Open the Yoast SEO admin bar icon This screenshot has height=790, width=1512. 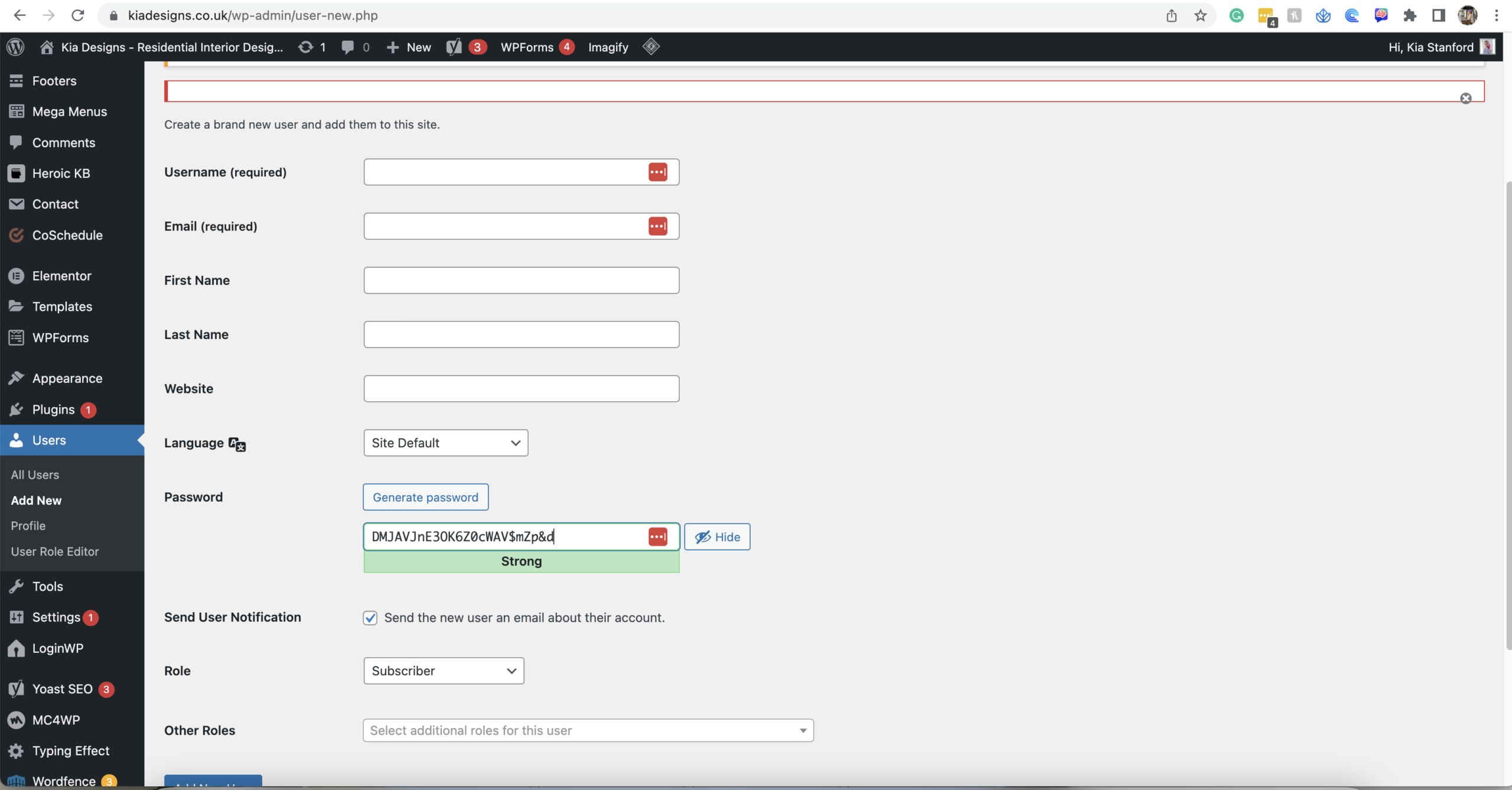(454, 47)
